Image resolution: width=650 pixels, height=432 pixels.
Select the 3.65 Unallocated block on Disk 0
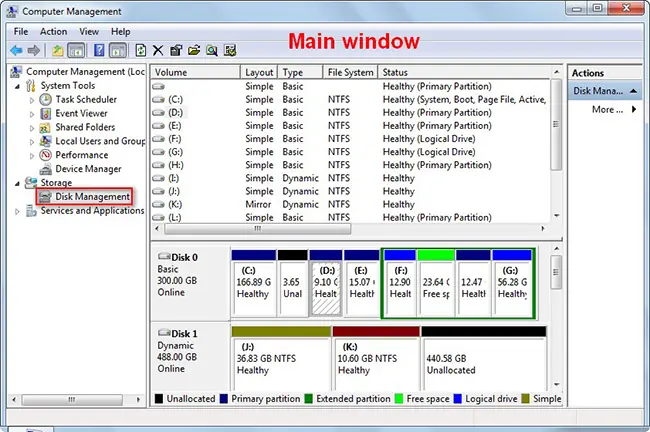pyautogui.click(x=293, y=283)
